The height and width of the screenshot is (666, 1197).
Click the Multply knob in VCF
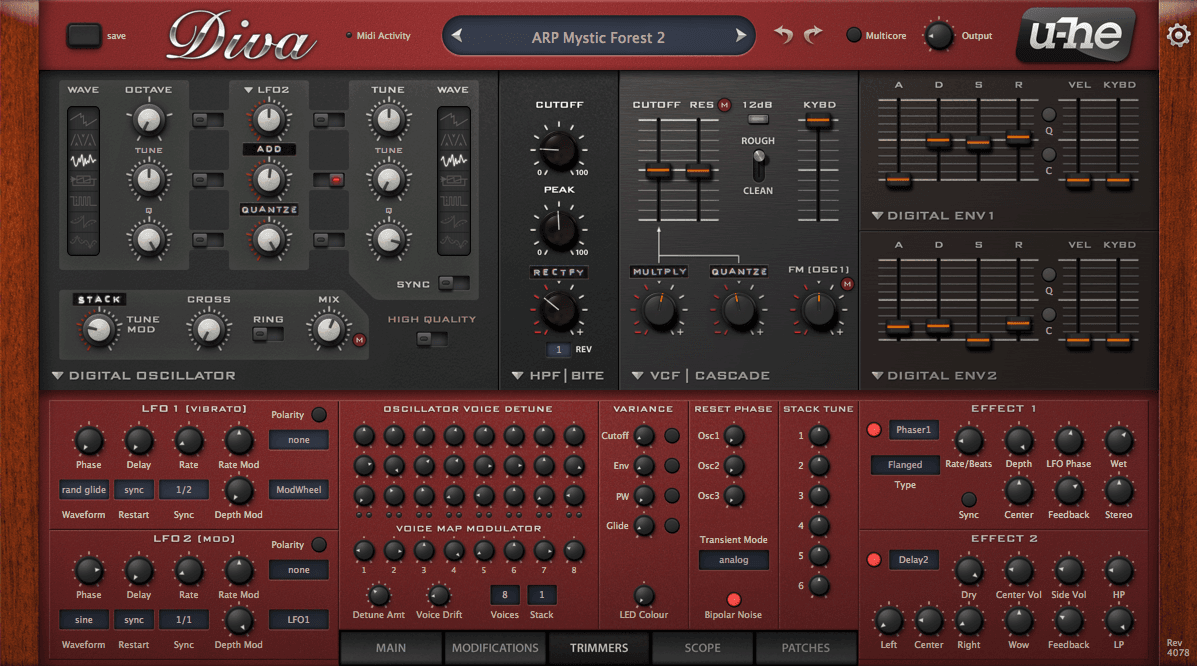[x=659, y=310]
